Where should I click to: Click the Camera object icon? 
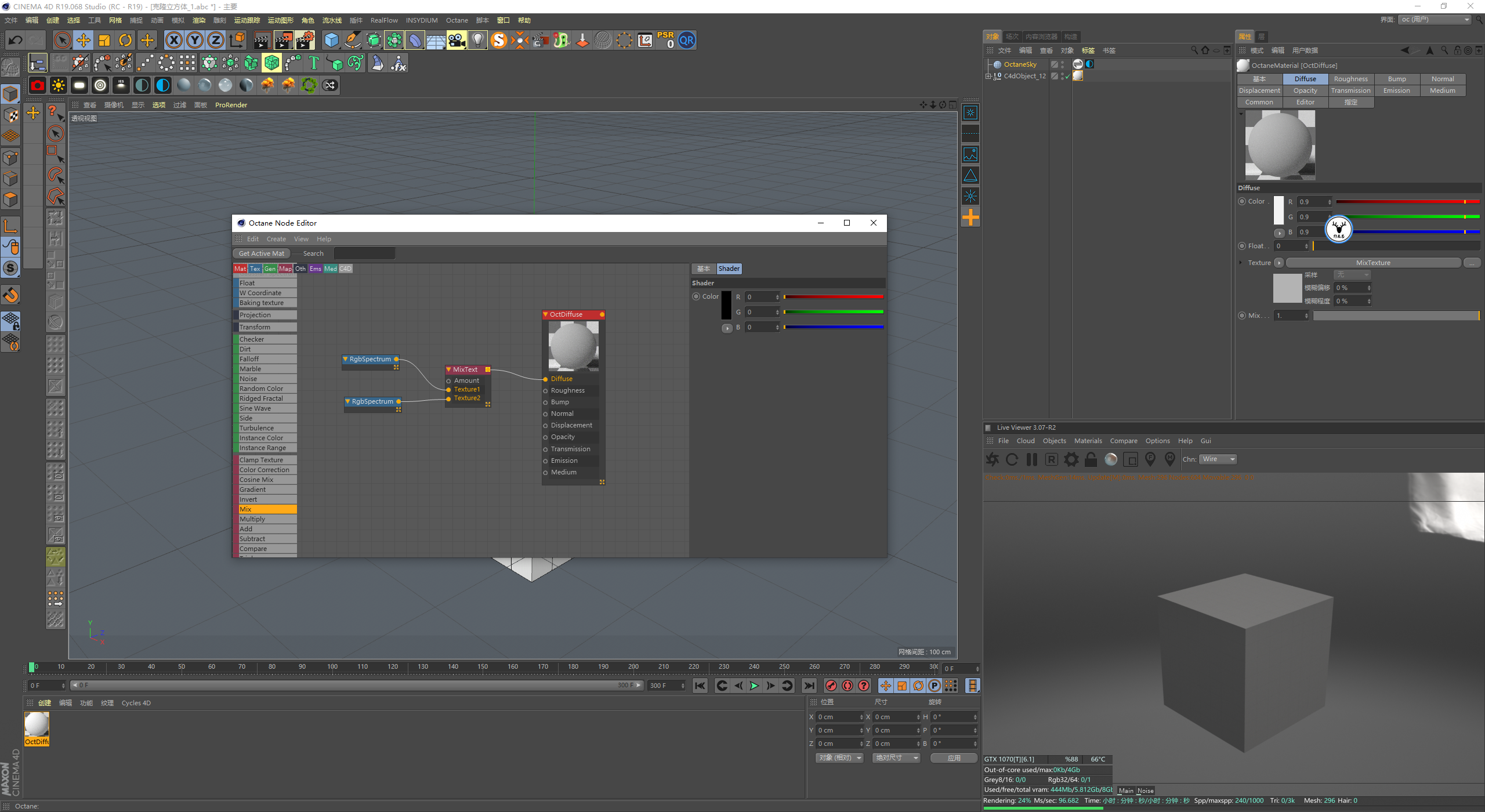(457, 41)
